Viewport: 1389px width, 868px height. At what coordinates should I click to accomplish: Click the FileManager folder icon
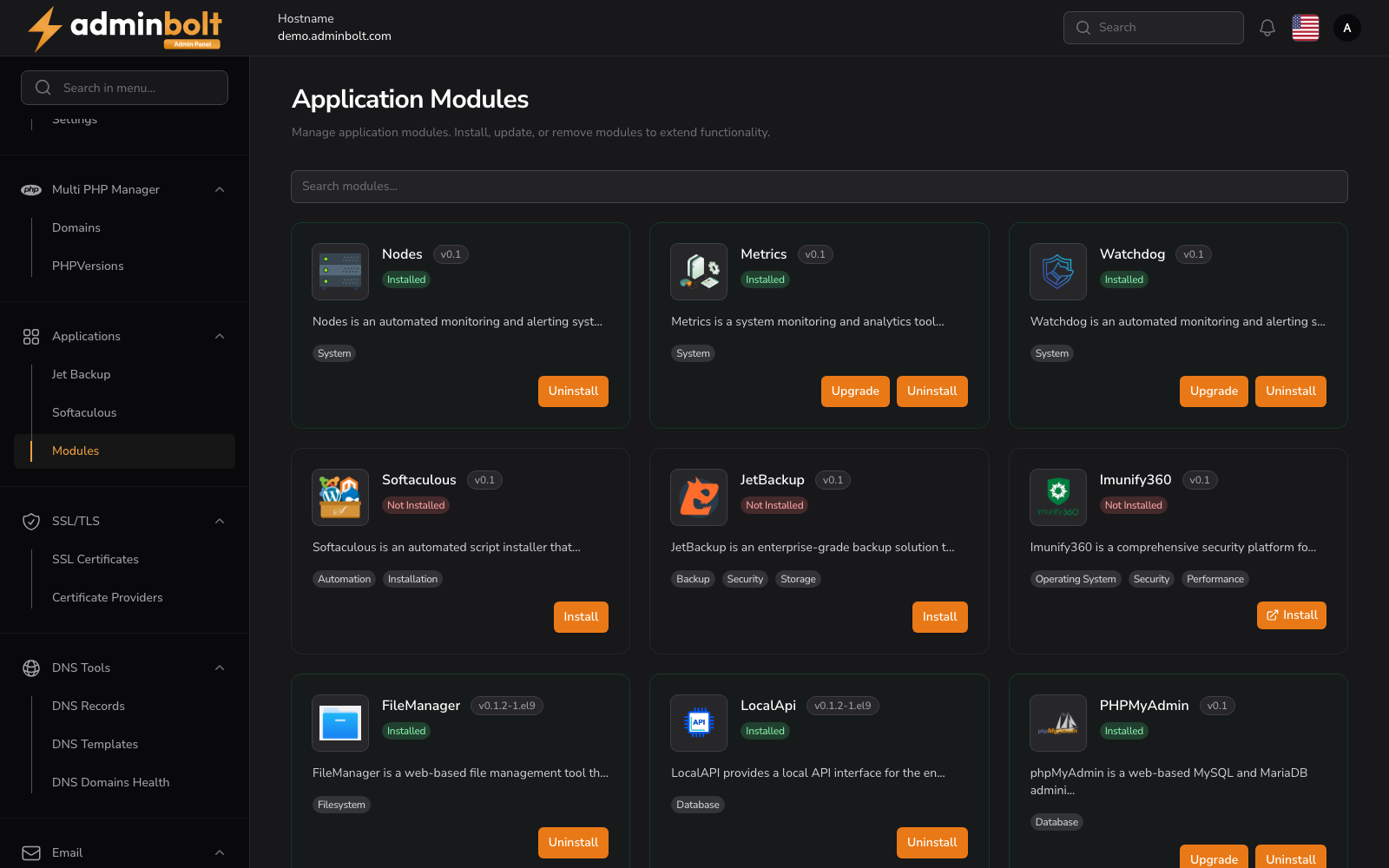click(x=340, y=723)
